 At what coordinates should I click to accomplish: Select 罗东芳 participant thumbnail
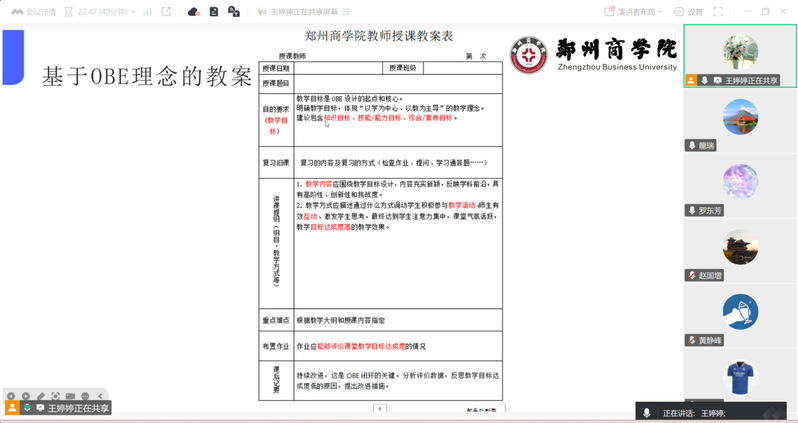[740, 183]
